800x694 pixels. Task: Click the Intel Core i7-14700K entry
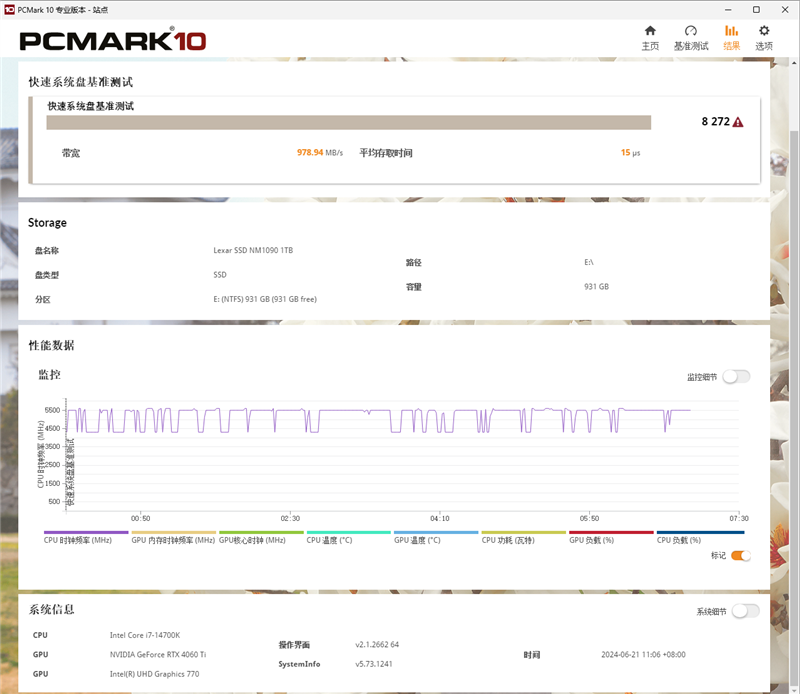pyautogui.click(x=145, y=635)
